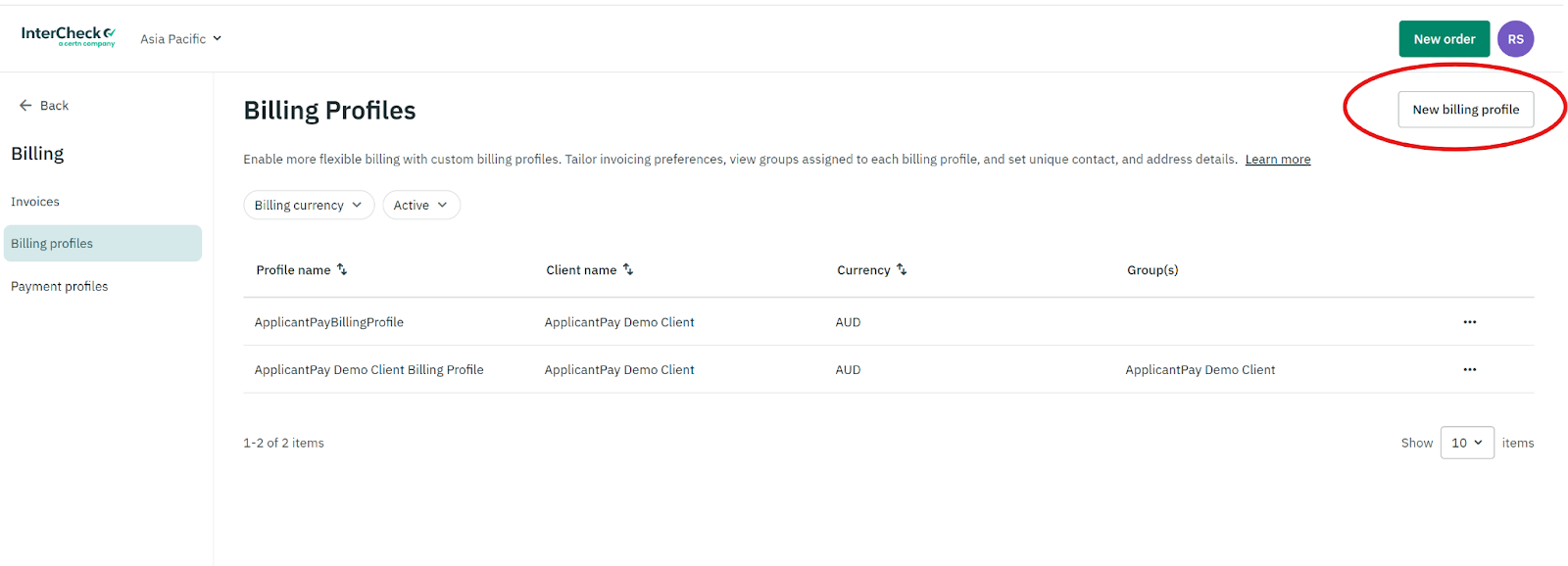The height and width of the screenshot is (566, 1568).
Task: Select Billing profiles in sidebar
Action: click(x=103, y=244)
